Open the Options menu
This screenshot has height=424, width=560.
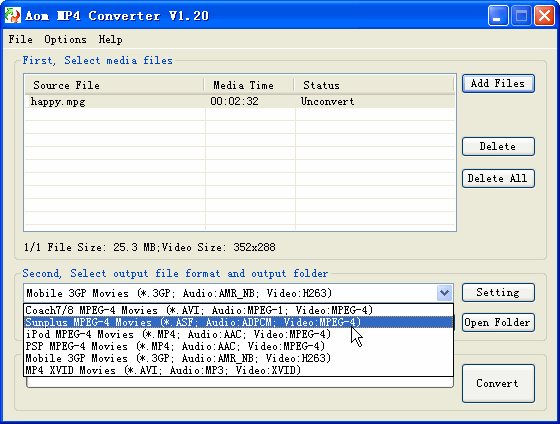point(65,39)
